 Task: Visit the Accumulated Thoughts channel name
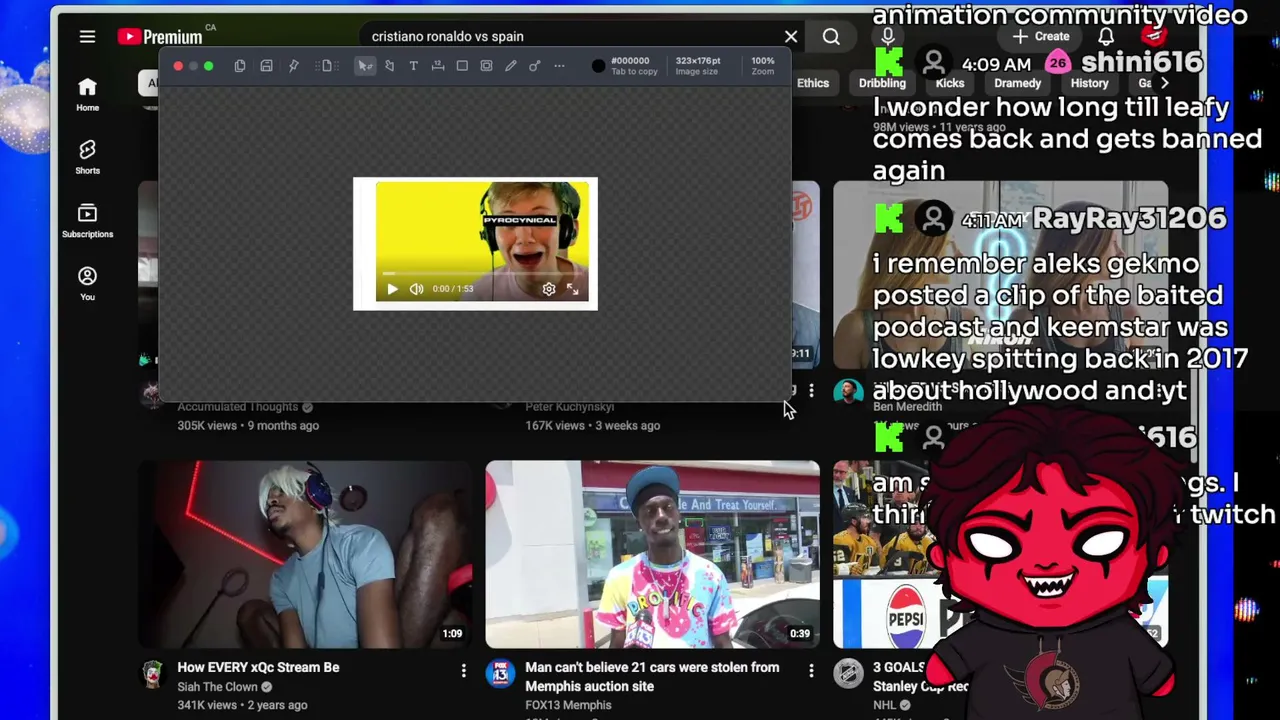coord(238,407)
